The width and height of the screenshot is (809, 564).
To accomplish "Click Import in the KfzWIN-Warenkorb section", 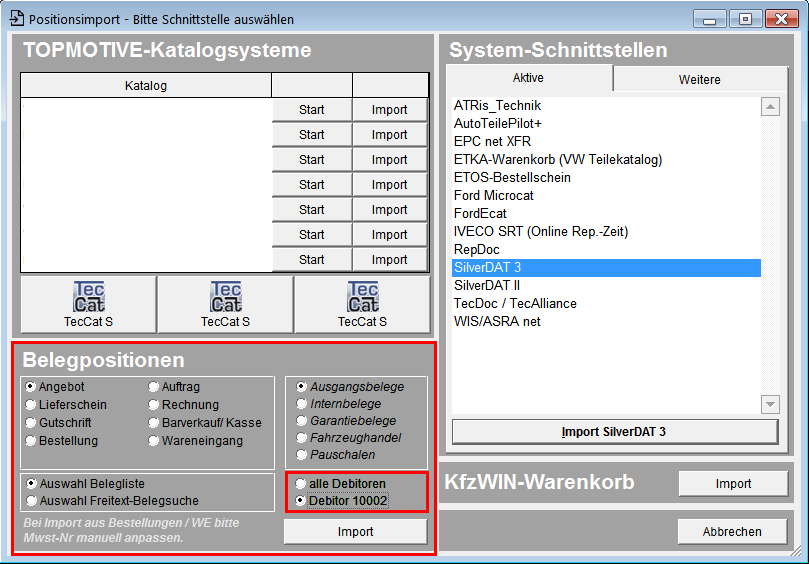I will click(x=733, y=484).
